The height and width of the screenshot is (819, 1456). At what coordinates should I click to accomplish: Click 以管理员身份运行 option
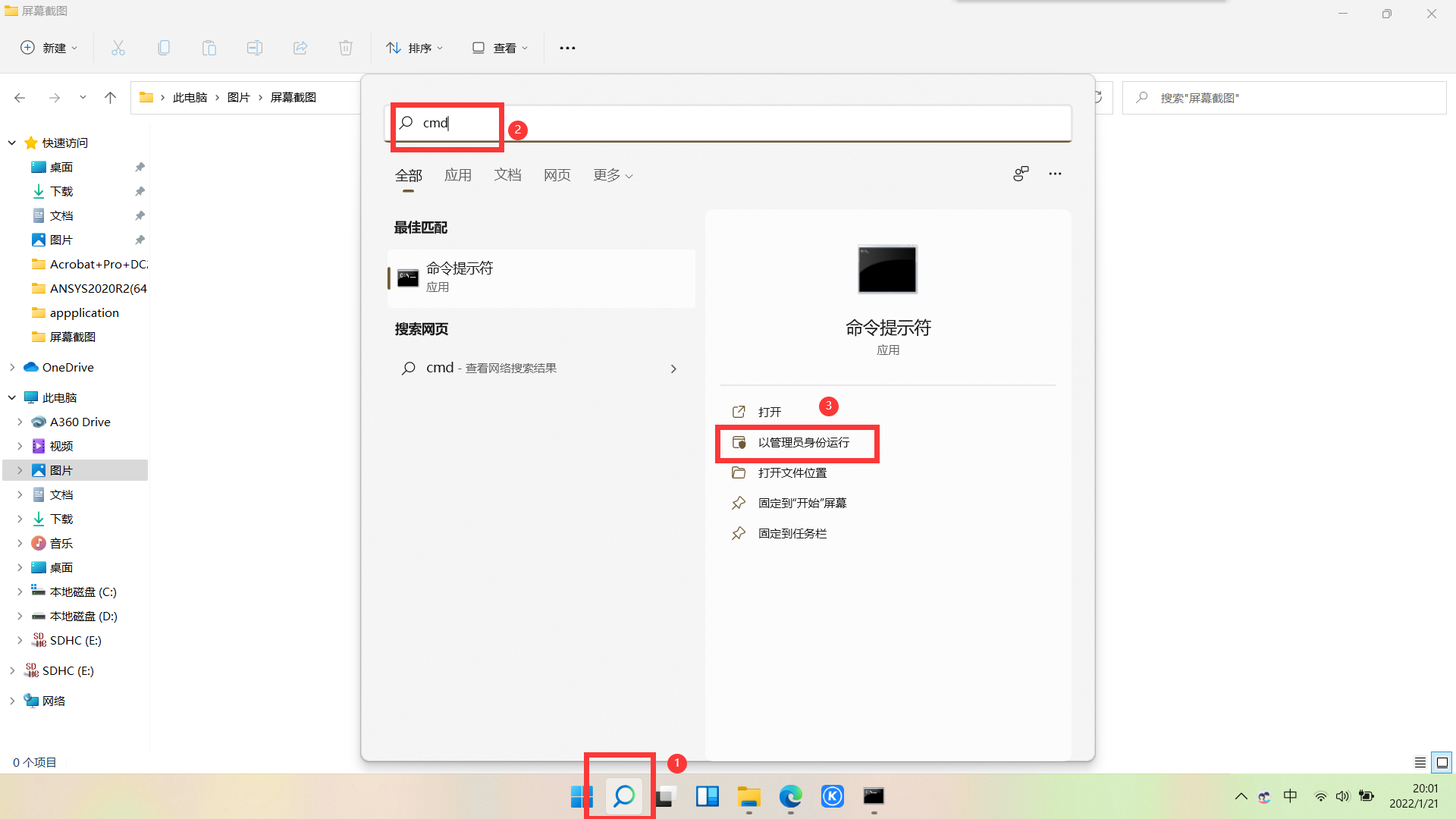click(x=803, y=442)
